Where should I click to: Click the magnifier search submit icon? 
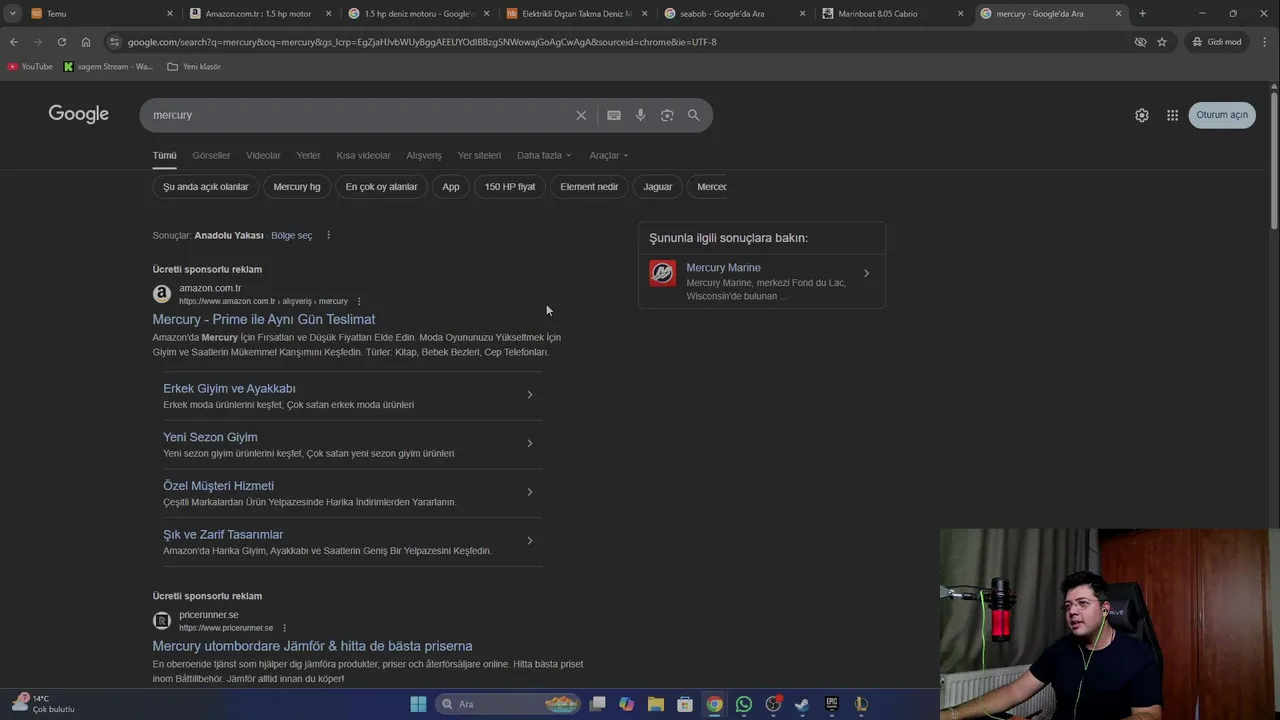point(693,115)
